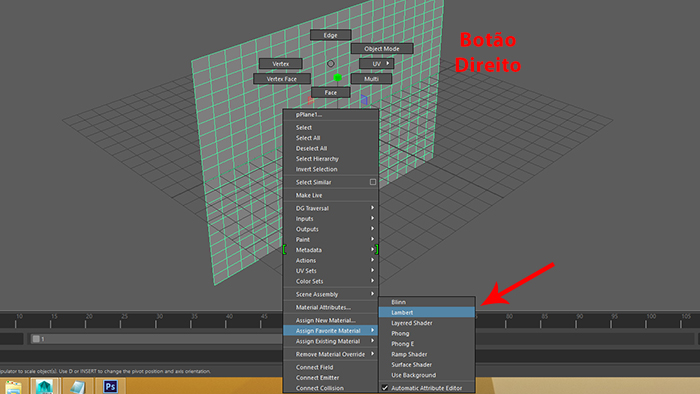Switch to Face component mode
The image size is (700, 394).
click(x=330, y=92)
